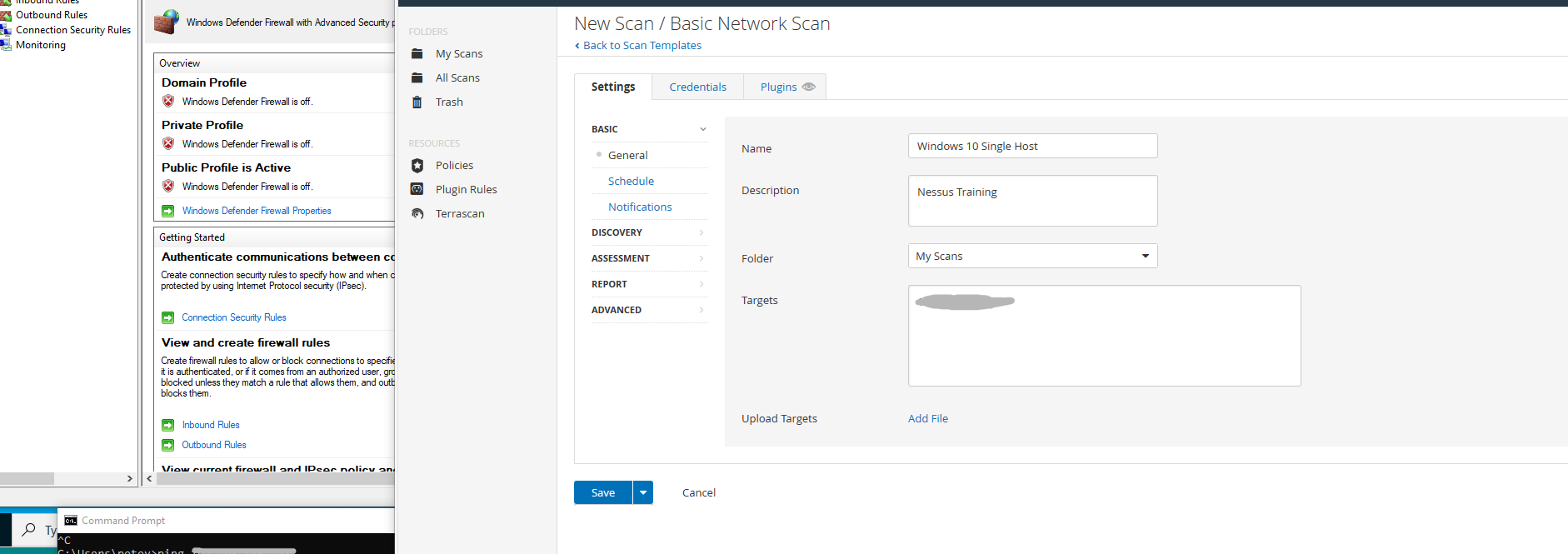This screenshot has width=1568, height=554.
Task: Click the Save button
Action: (603, 492)
